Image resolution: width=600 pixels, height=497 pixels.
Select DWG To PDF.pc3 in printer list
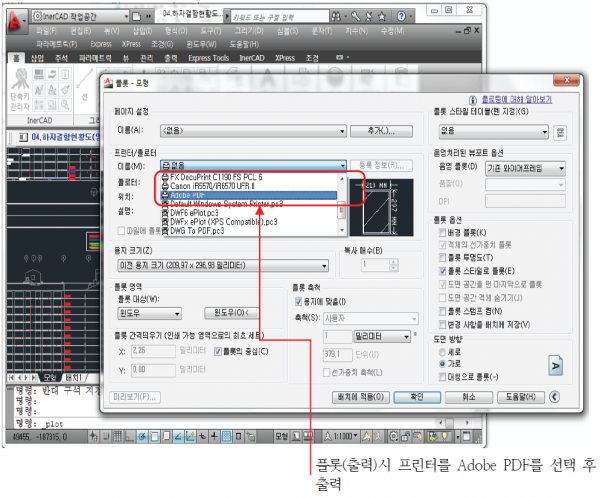(249, 231)
